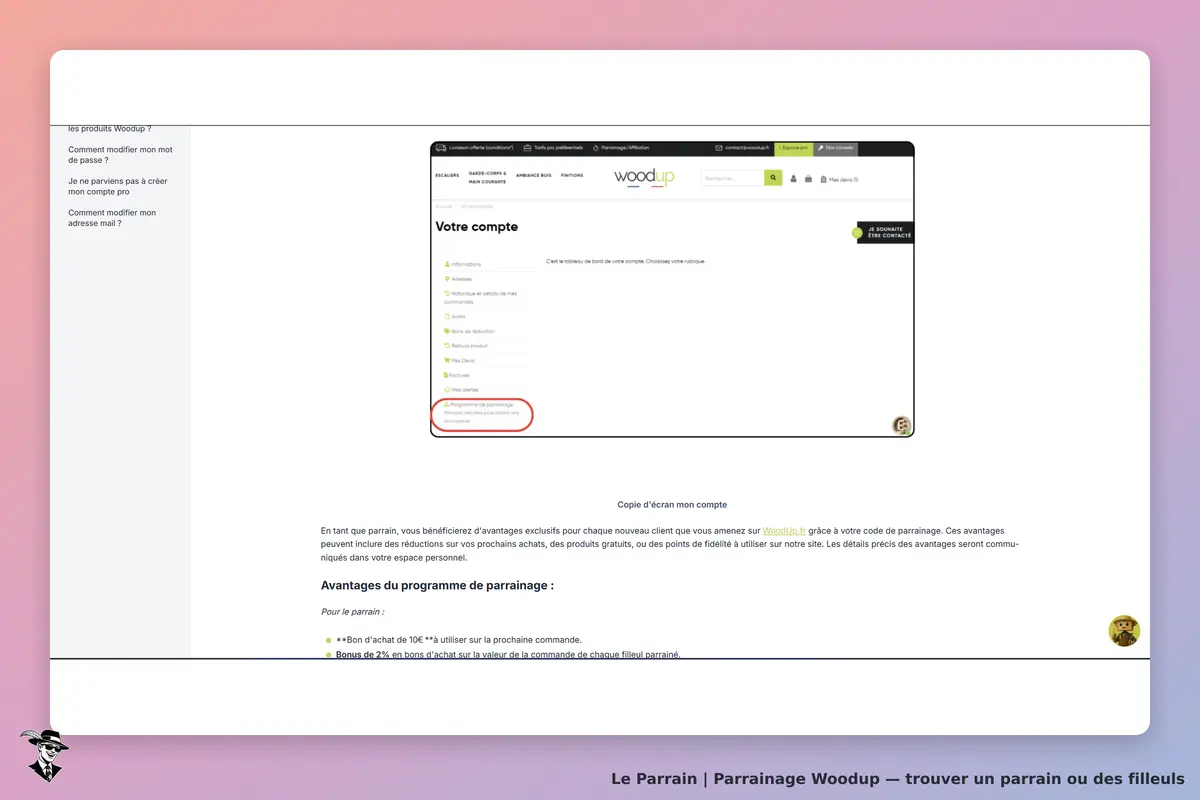The height and width of the screenshot is (800, 1200).
Task: Click small chat avatar inside embedded screenshot corner
Action: [902, 426]
